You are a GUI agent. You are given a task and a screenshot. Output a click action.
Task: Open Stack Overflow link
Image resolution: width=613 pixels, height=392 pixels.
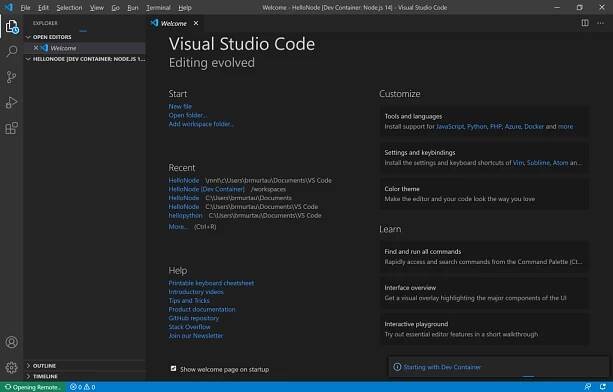[189, 327]
